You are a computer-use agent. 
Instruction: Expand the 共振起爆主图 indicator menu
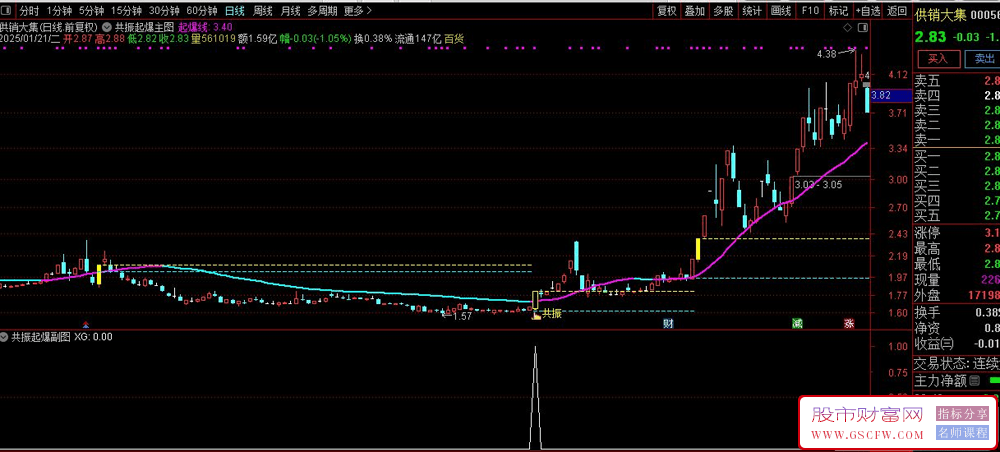coord(108,27)
